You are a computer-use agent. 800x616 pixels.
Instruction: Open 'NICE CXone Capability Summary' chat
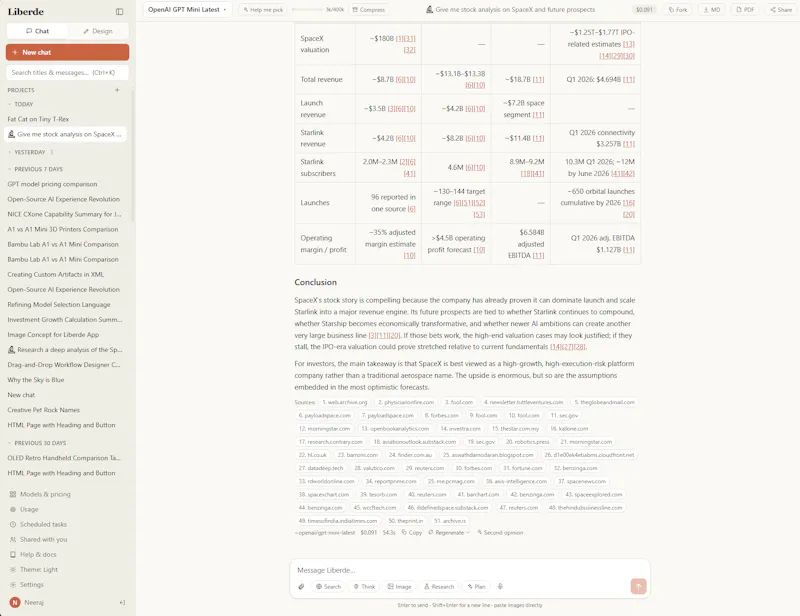tap(64, 214)
